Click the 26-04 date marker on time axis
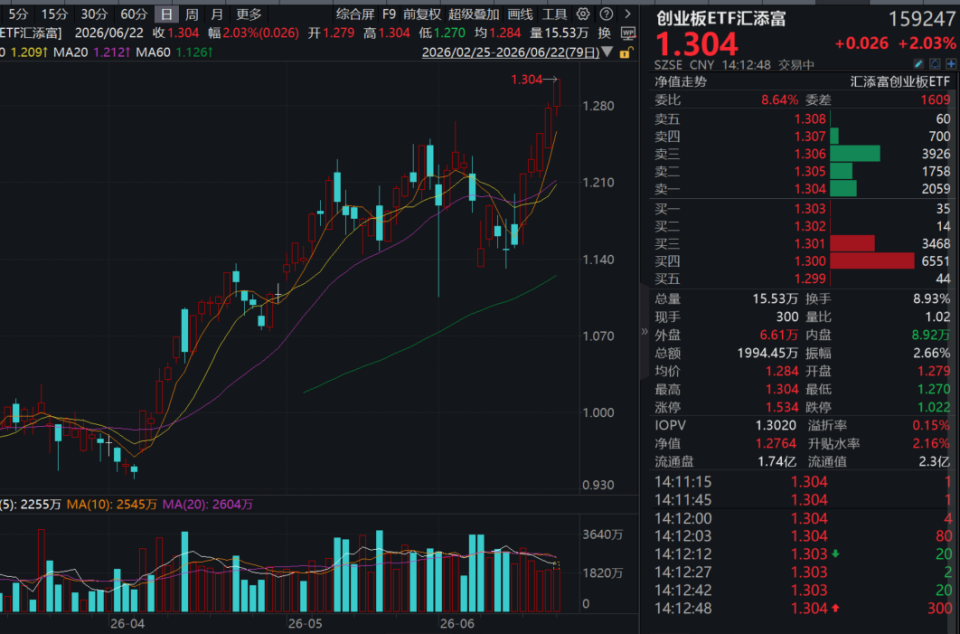 (127, 624)
